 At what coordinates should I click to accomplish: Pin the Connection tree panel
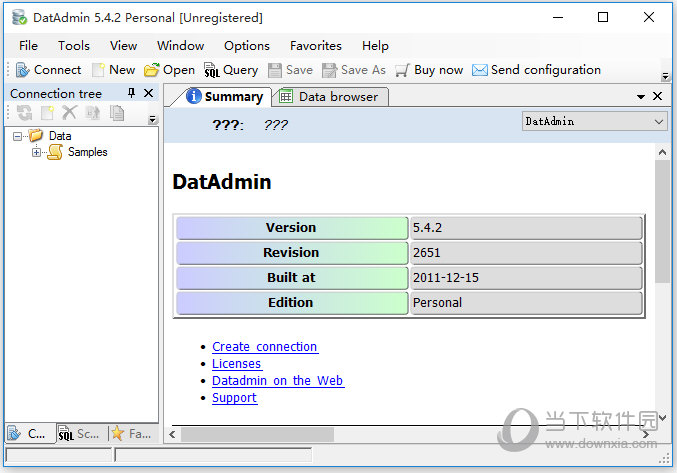click(131, 93)
